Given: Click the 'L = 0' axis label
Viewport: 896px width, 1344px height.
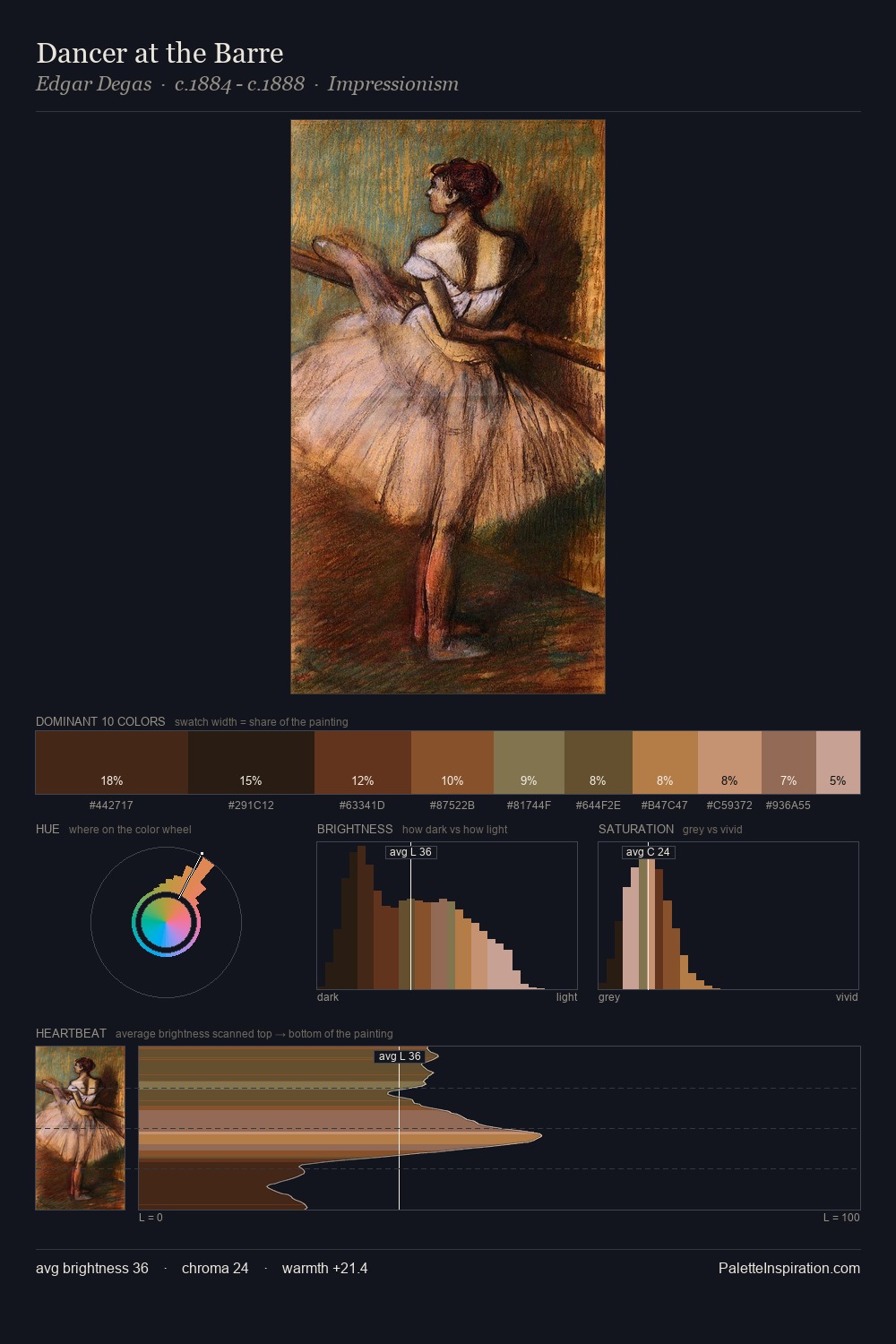Looking at the screenshot, I should [x=151, y=1218].
